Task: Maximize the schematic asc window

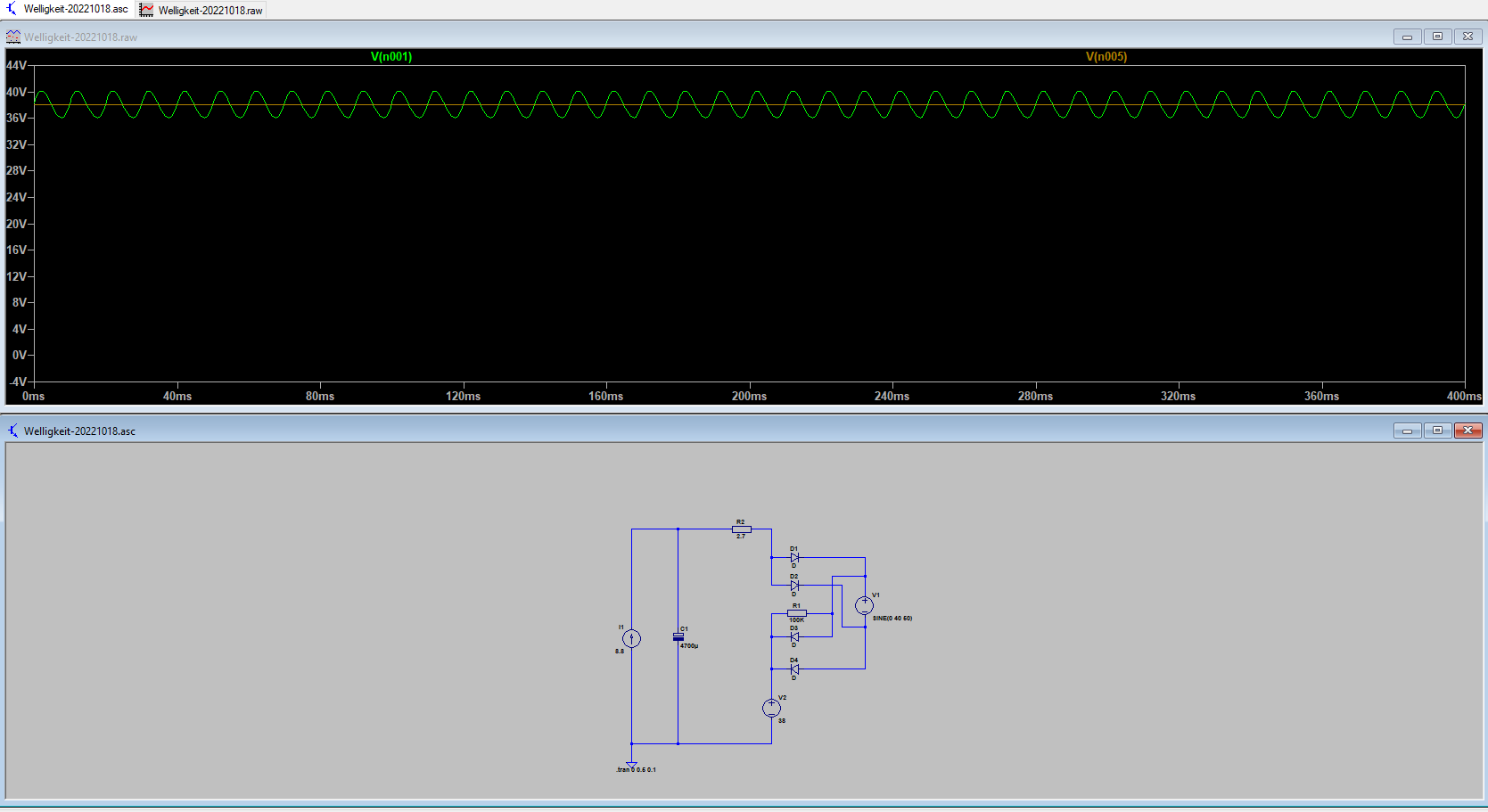Action: pyautogui.click(x=1437, y=431)
